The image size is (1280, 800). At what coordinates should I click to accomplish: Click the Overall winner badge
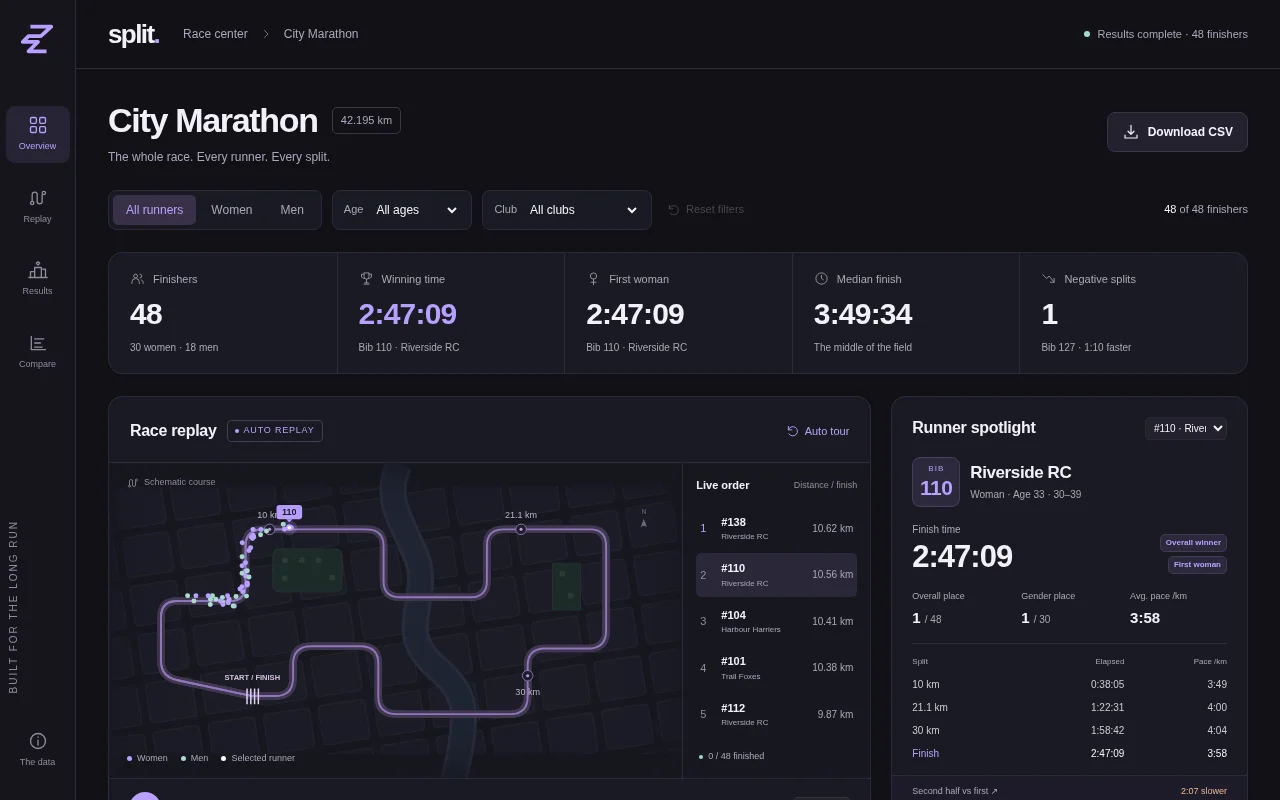click(x=1193, y=543)
